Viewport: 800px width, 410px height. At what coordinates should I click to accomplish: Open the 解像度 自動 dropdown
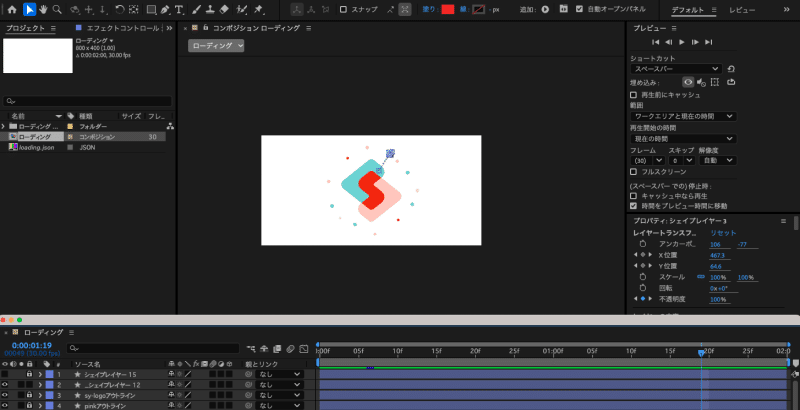click(717, 161)
